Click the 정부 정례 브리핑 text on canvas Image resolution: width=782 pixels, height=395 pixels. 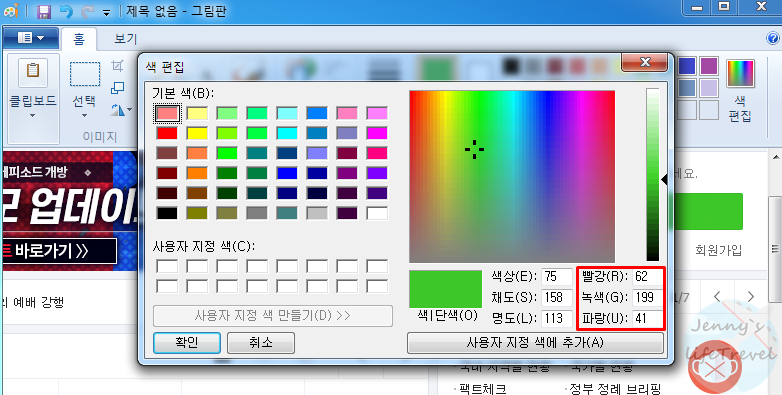[x=614, y=389]
